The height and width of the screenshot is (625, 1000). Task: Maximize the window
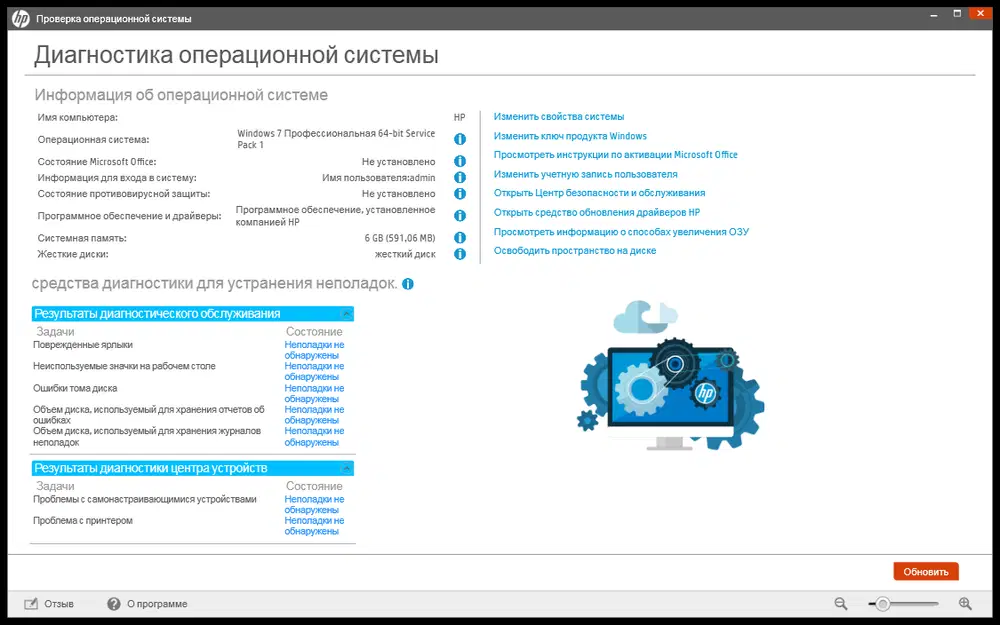coord(957,13)
